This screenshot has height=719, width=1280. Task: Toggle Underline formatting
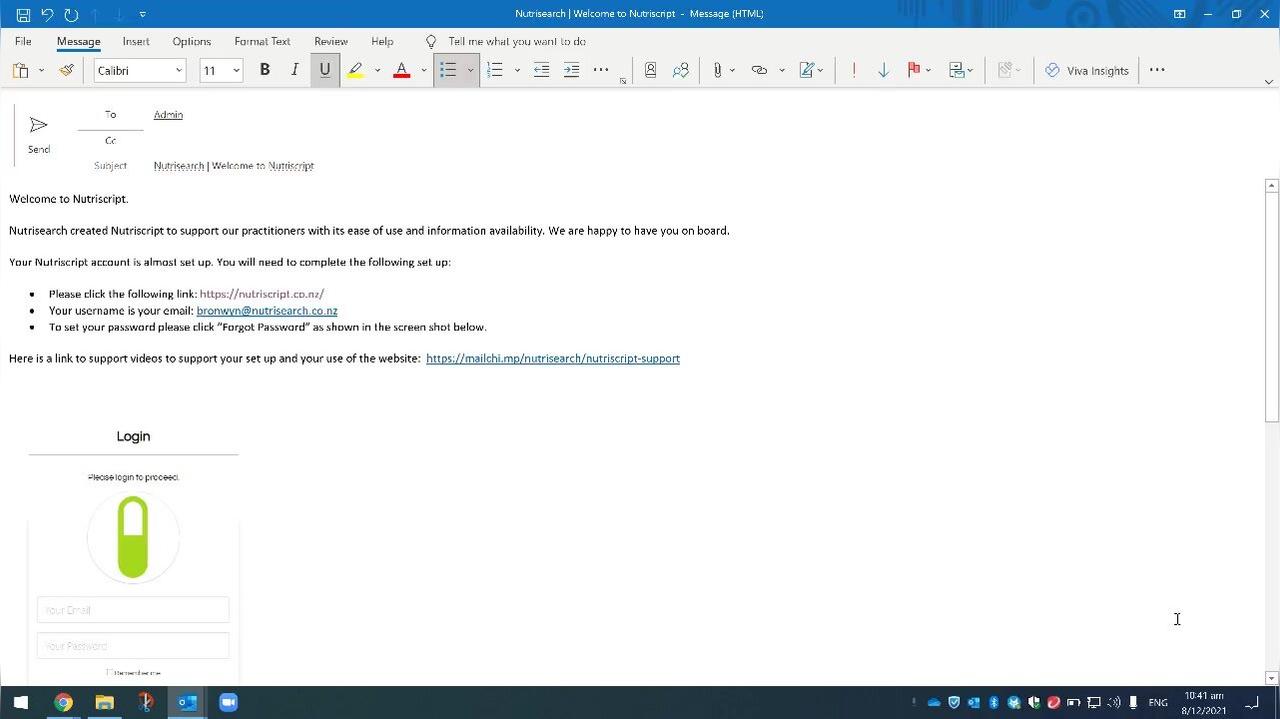pos(325,70)
